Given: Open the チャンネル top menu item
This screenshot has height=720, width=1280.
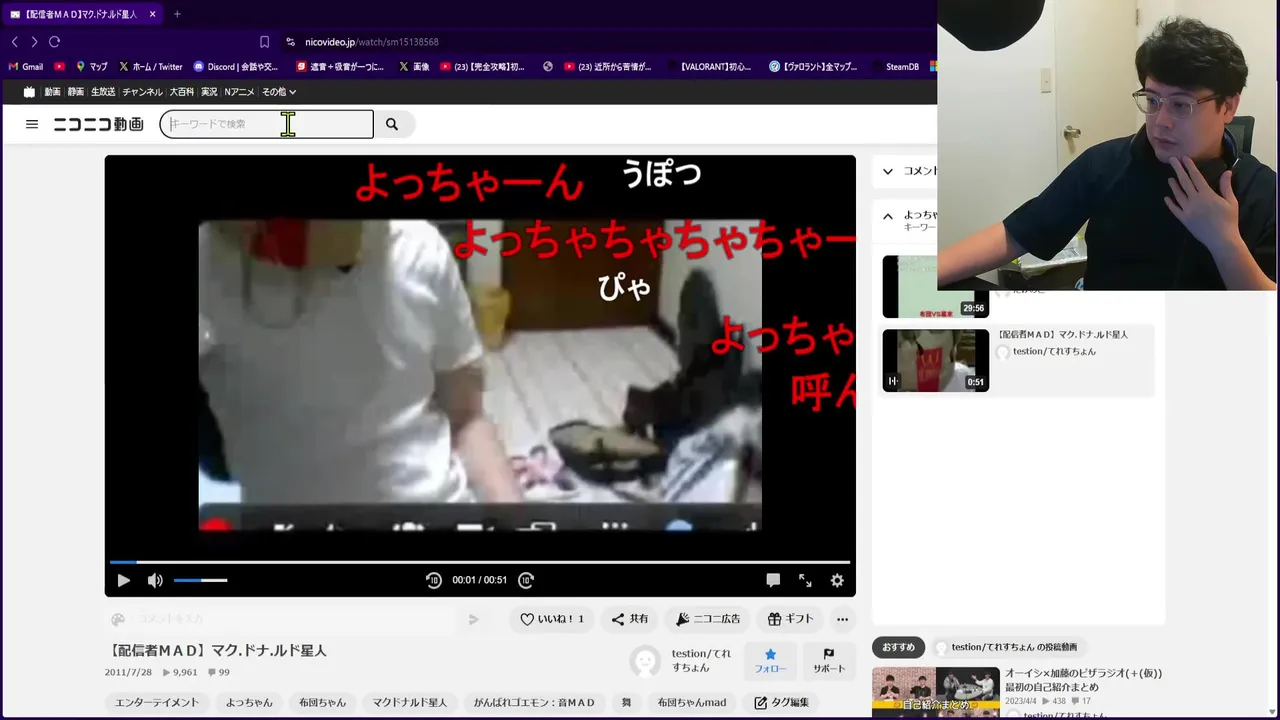Looking at the screenshot, I should 142,92.
